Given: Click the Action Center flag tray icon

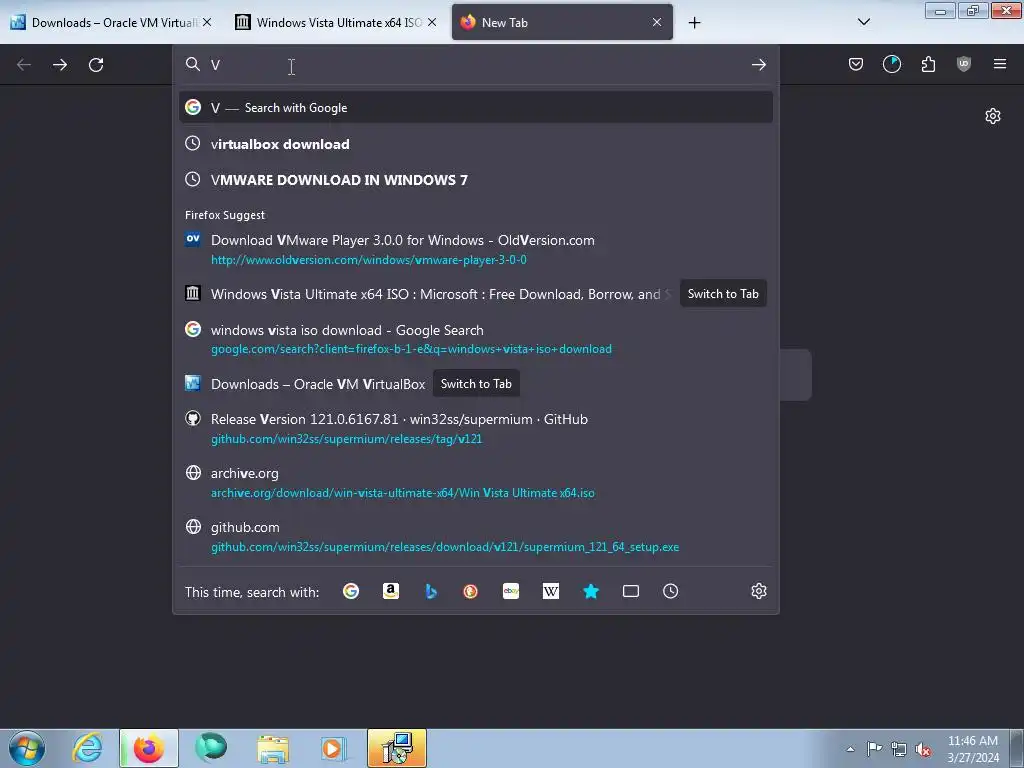Looking at the screenshot, I should pos(874,748).
